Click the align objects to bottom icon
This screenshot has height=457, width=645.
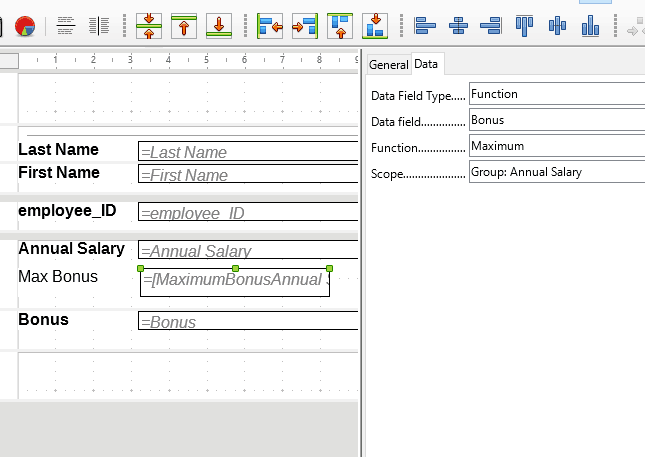[x=590, y=26]
